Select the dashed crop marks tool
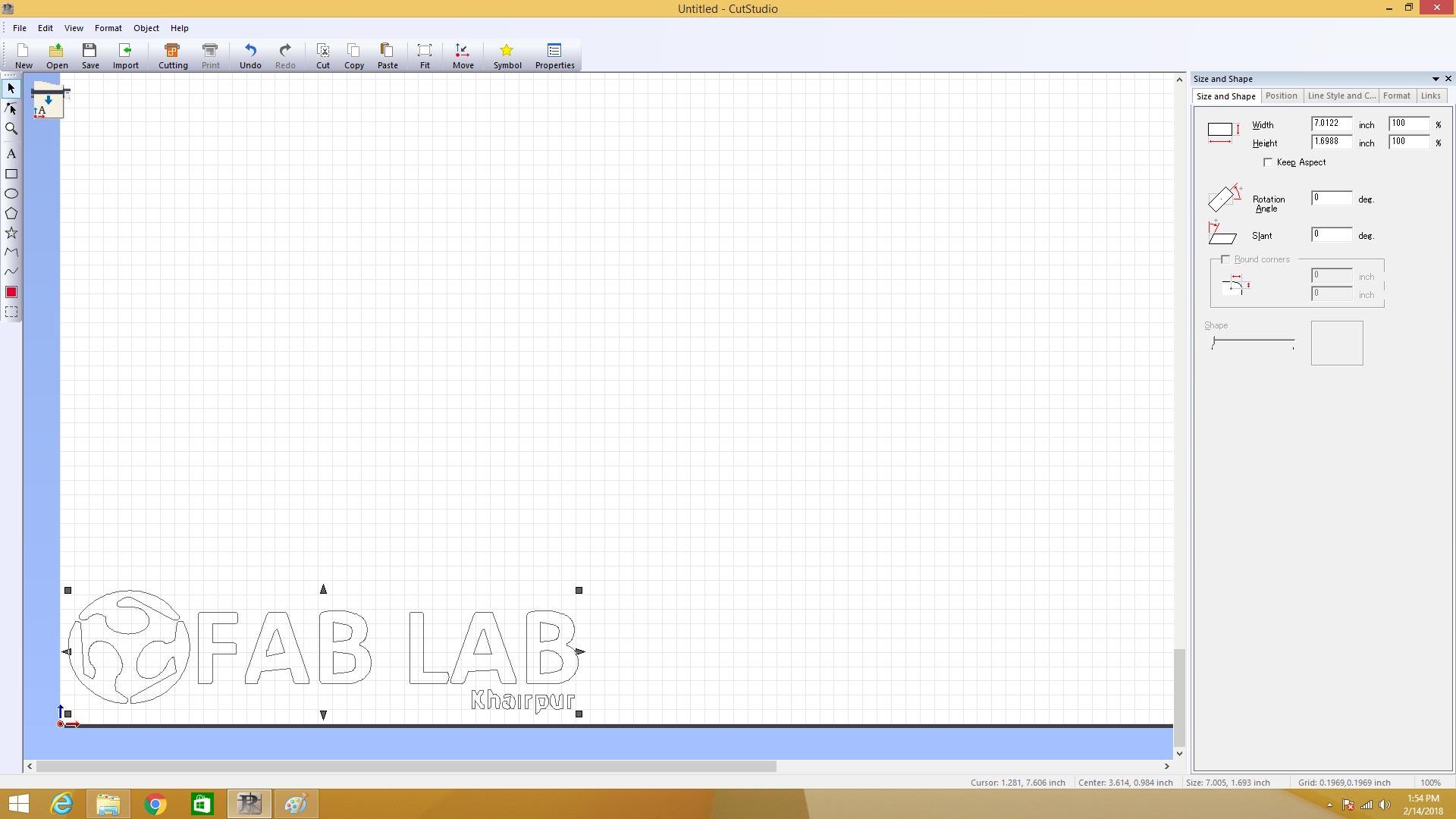 point(11,312)
